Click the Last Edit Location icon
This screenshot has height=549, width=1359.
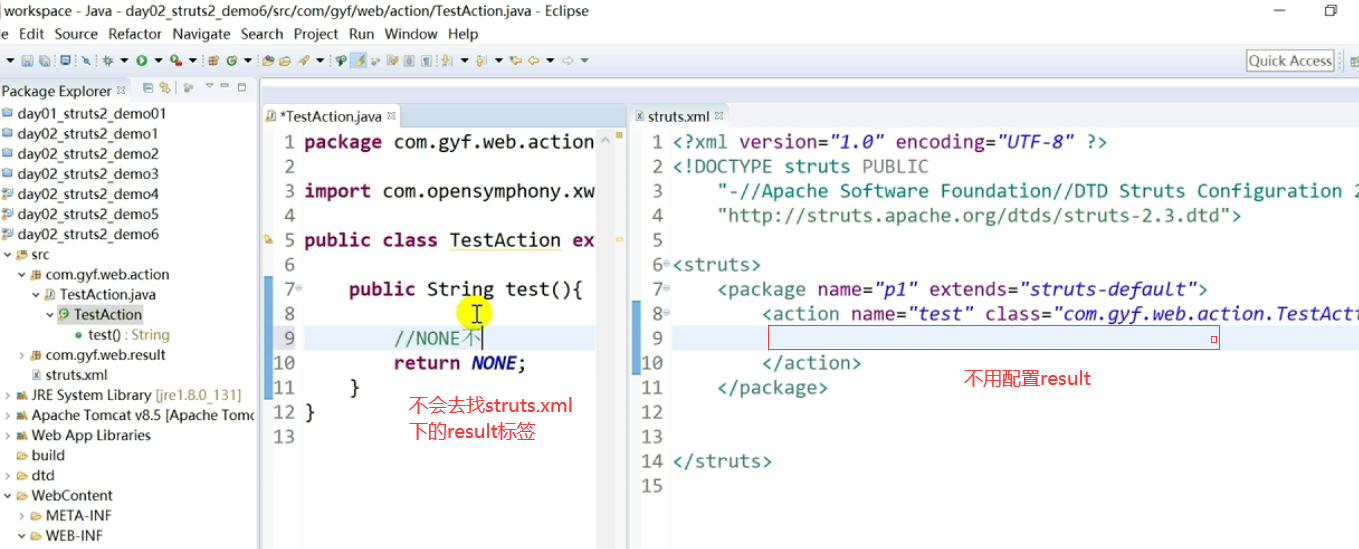point(515,61)
